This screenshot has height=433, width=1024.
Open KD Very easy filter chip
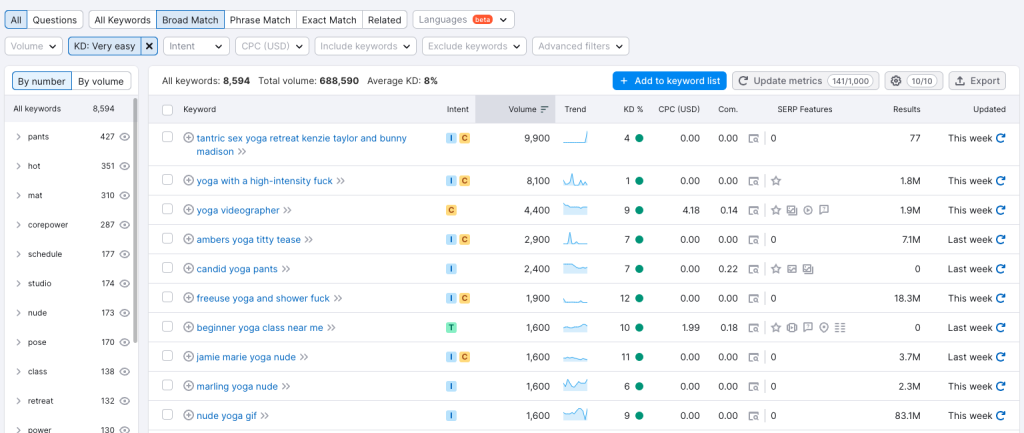pyautogui.click(x=104, y=46)
